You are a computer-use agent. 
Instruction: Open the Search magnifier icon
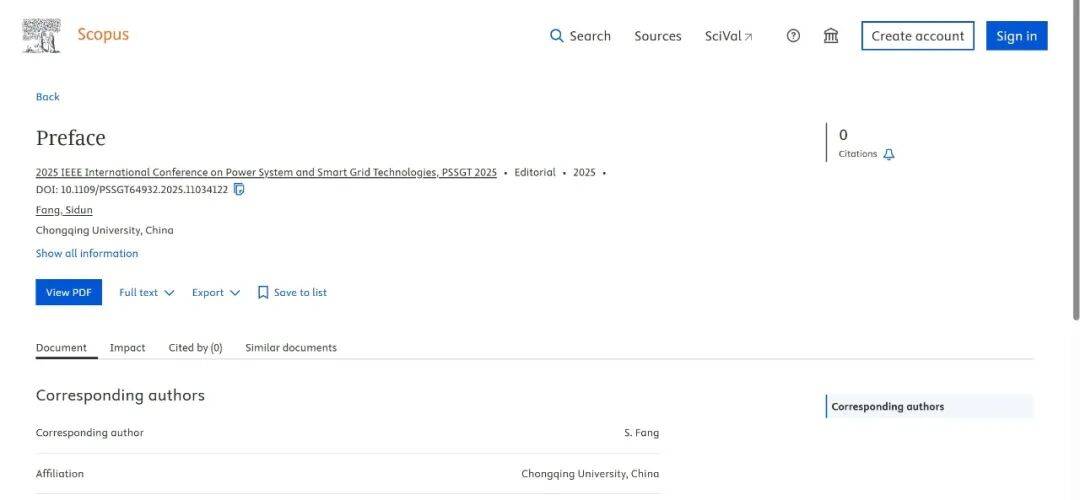click(557, 36)
